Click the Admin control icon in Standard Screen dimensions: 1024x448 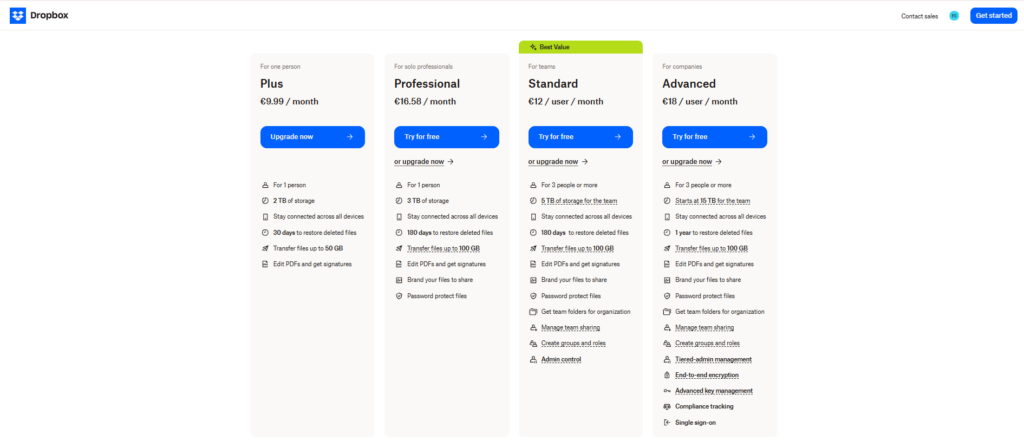coord(533,359)
